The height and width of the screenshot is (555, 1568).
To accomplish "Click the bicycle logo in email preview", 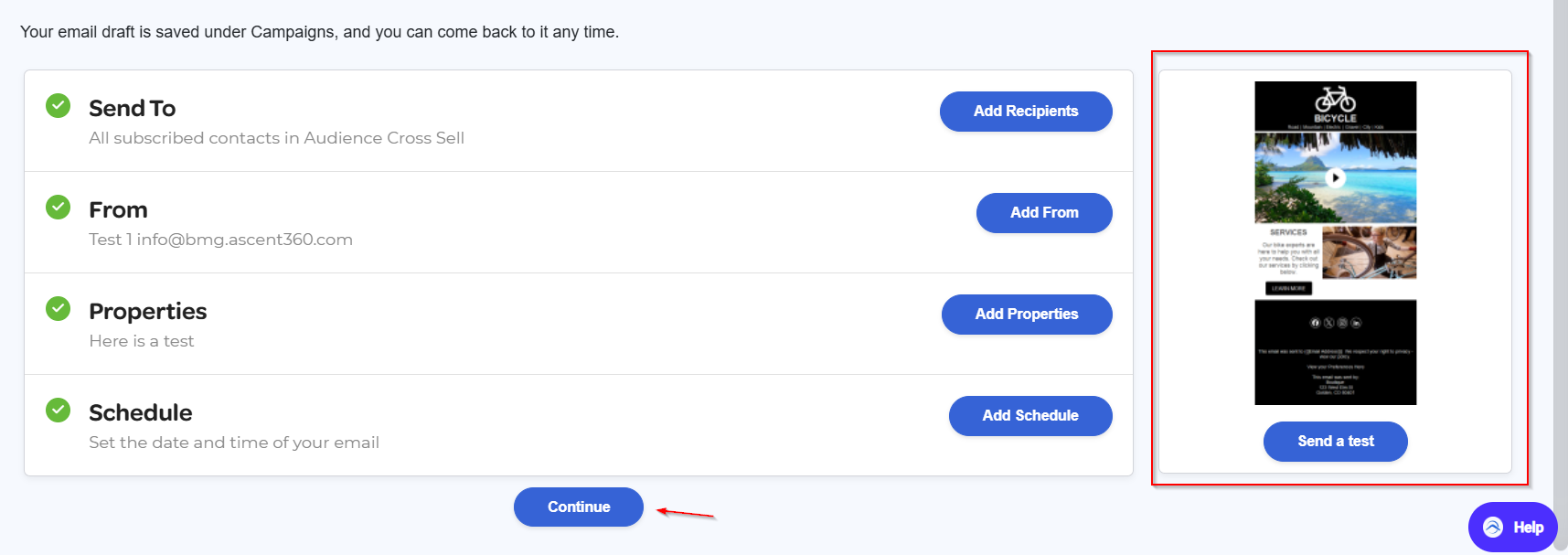I will pos(1335,99).
